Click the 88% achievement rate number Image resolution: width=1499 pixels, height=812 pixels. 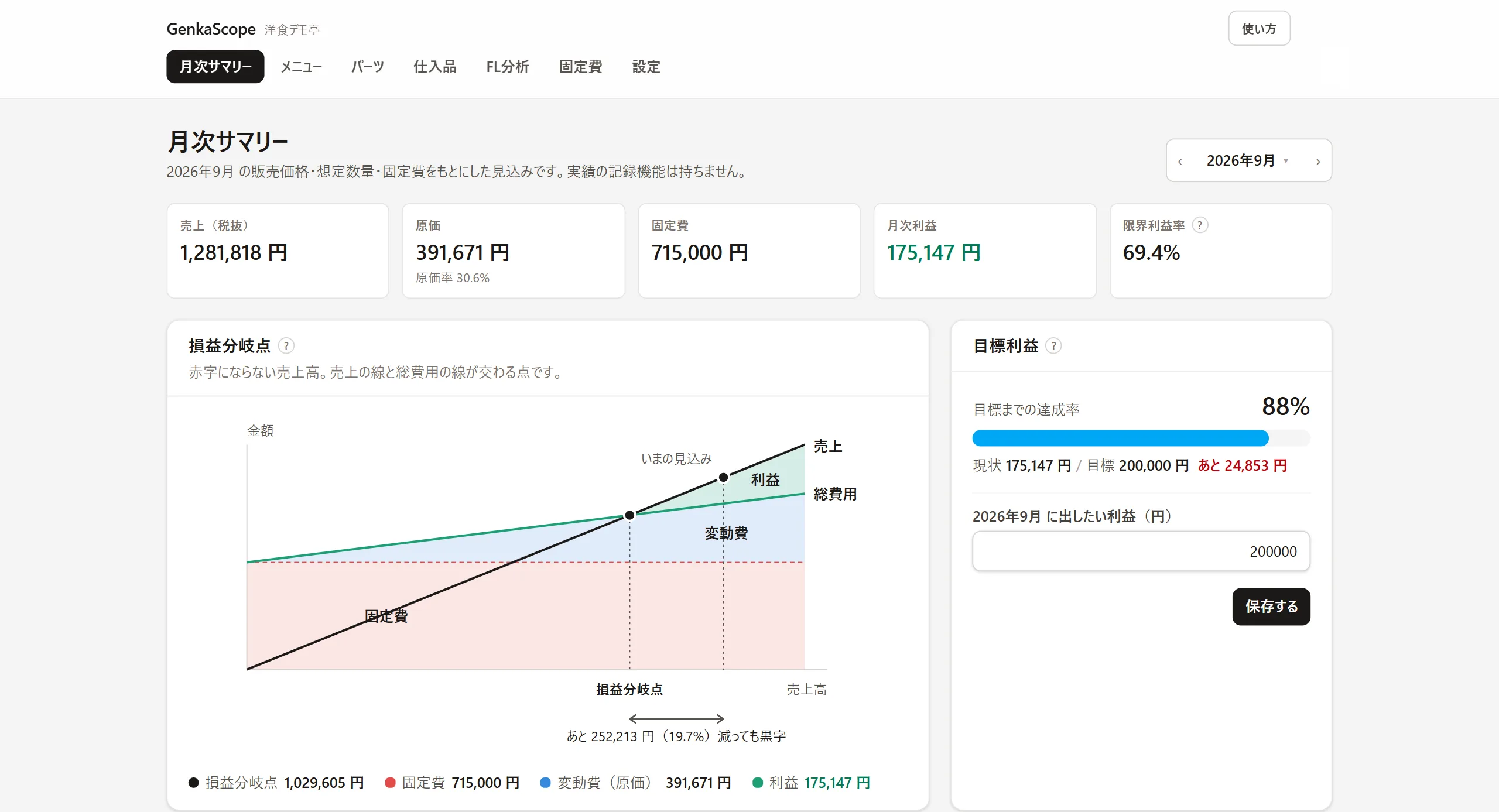[x=1285, y=406]
